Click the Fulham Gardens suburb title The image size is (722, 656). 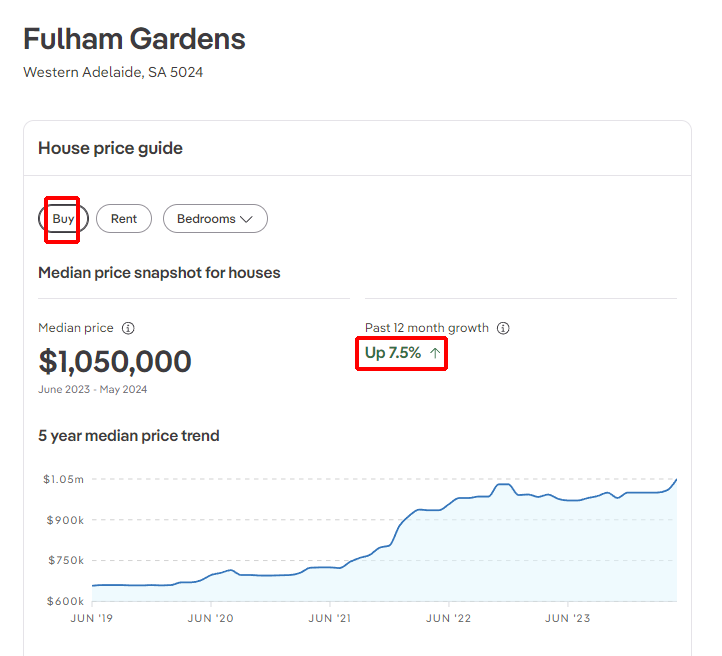[134, 39]
